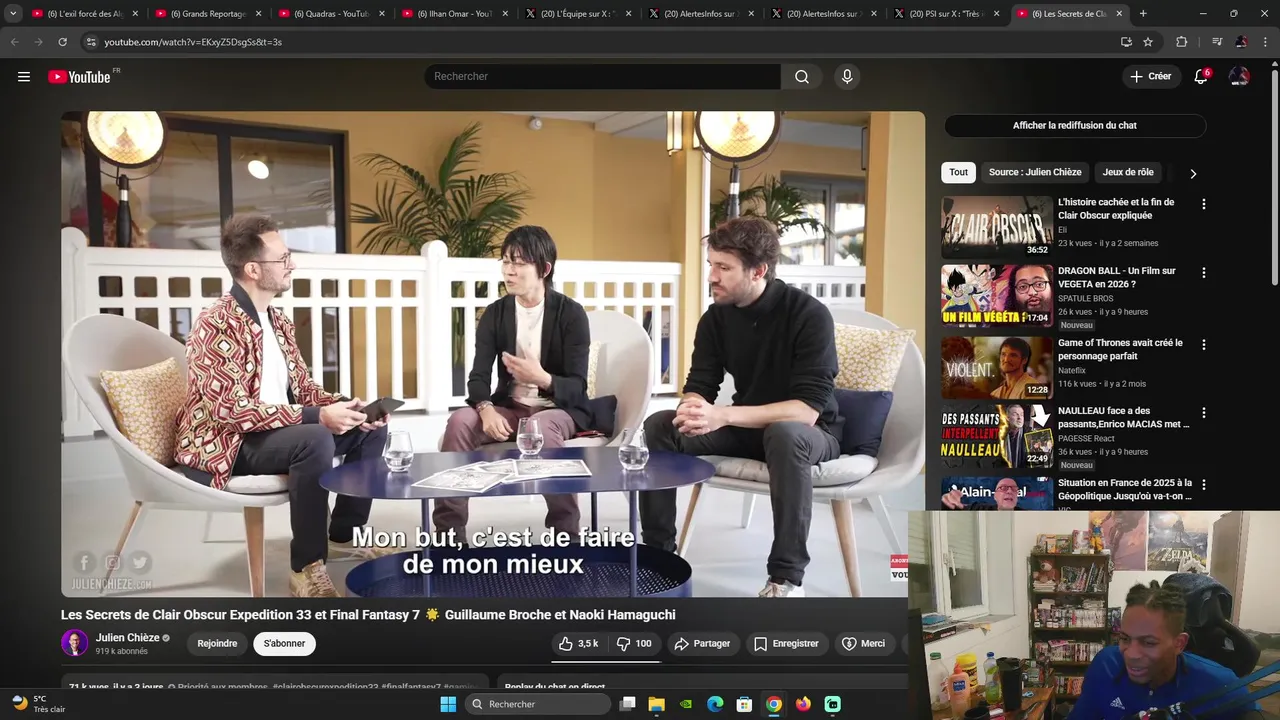
Task: Subscribe with the S'abonner button
Action: (x=284, y=644)
